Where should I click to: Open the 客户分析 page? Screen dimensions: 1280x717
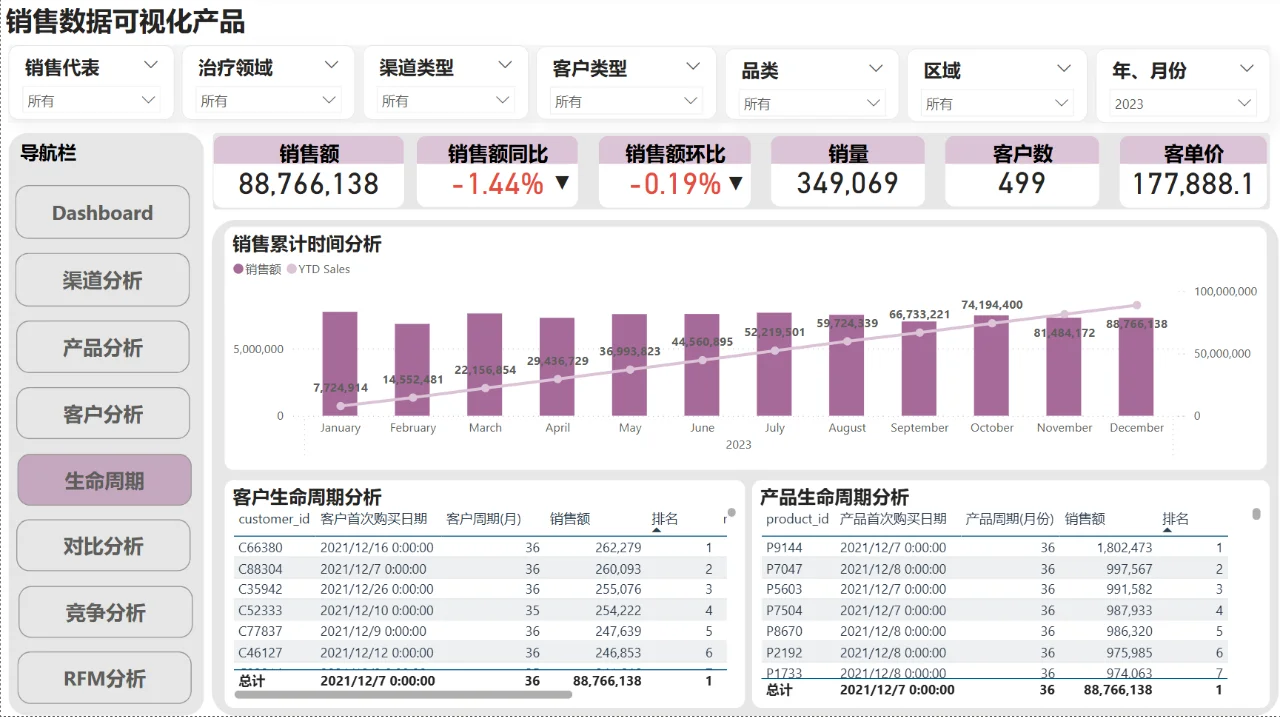[x=102, y=413]
